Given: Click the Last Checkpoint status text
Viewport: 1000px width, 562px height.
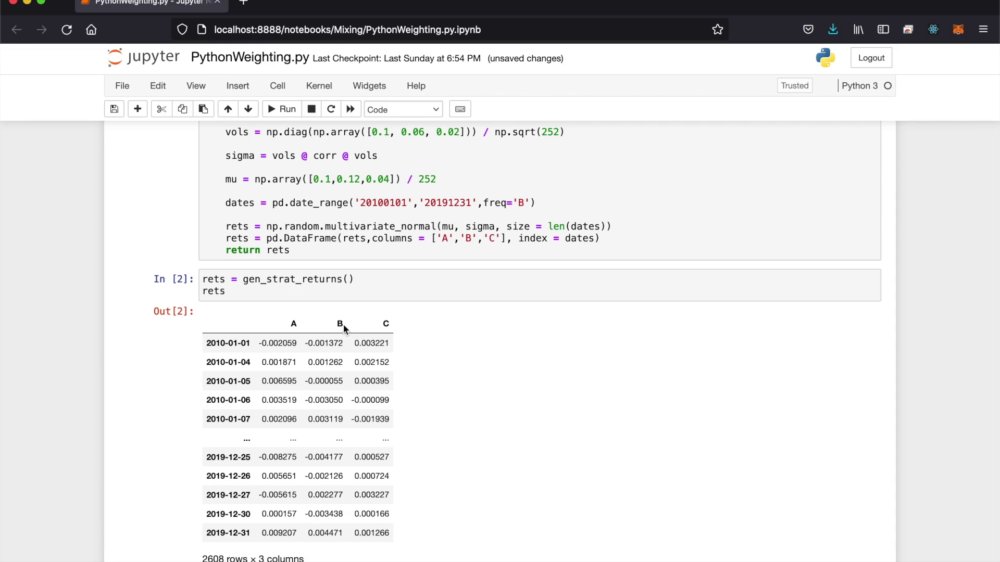Looking at the screenshot, I should [x=396, y=59].
